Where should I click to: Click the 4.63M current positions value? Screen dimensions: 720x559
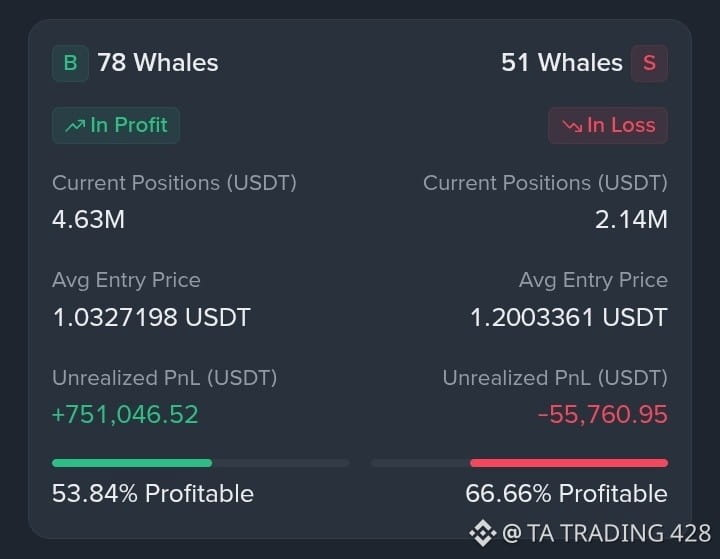pyautogui.click(x=88, y=219)
